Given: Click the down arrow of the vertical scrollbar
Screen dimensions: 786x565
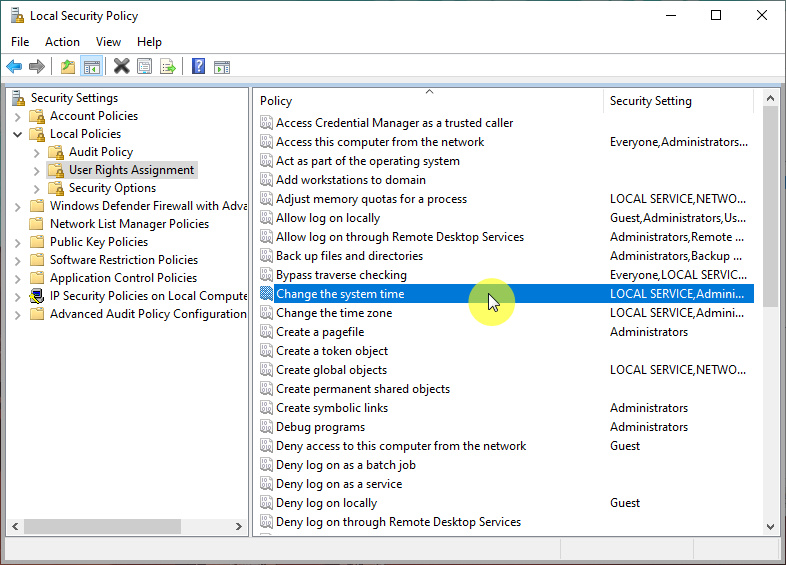Looking at the screenshot, I should click(x=770, y=526).
